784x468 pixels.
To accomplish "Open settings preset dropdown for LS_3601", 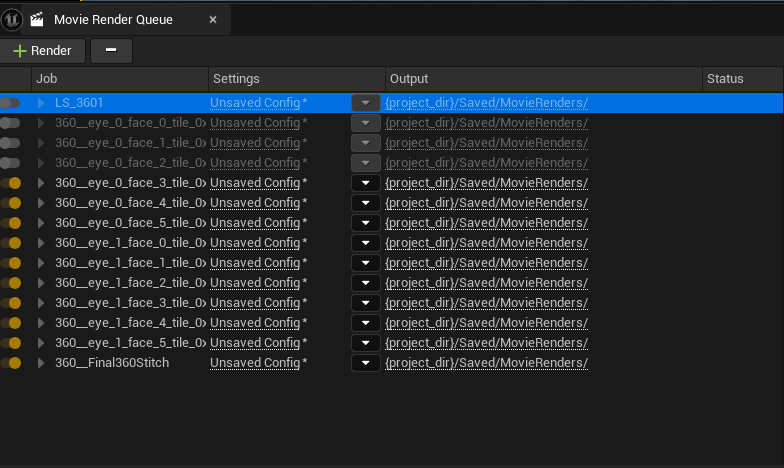I will coord(366,103).
